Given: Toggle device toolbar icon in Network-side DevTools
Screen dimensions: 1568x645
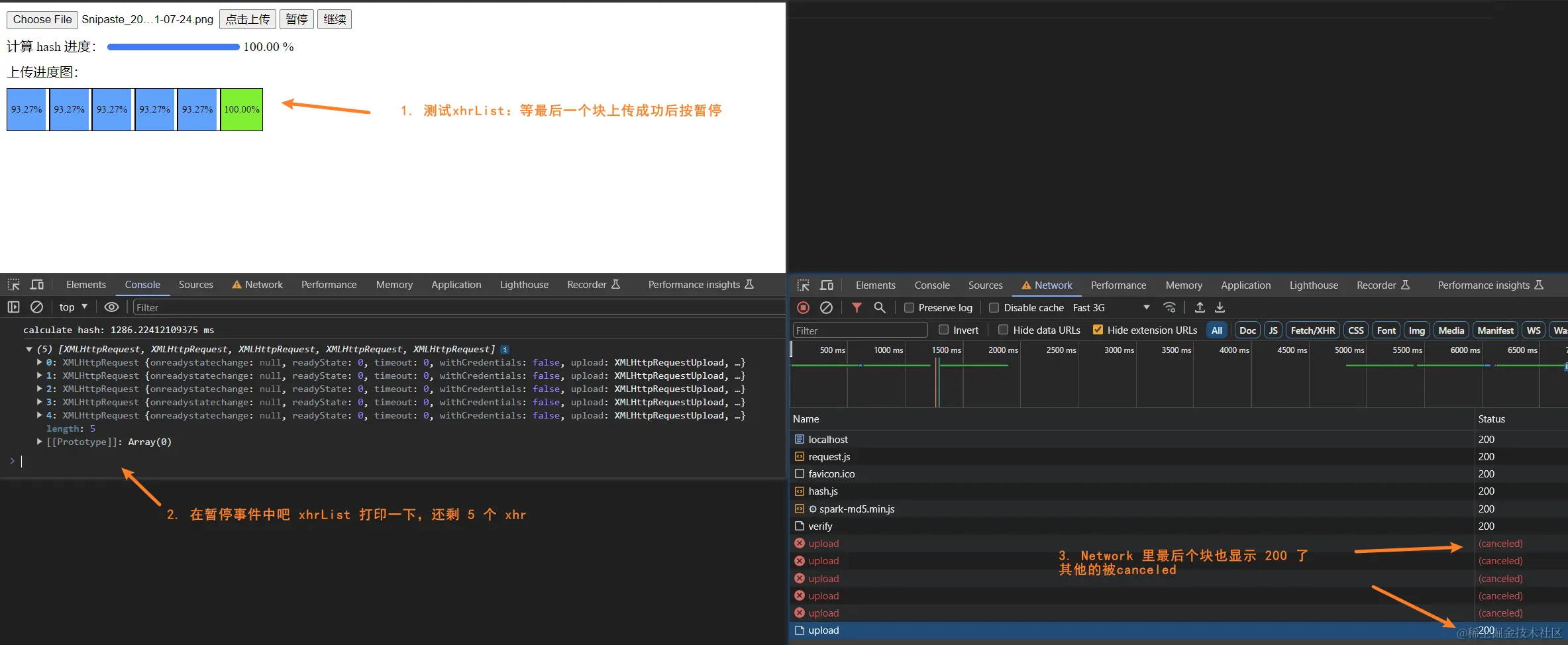Looking at the screenshot, I should (x=827, y=285).
